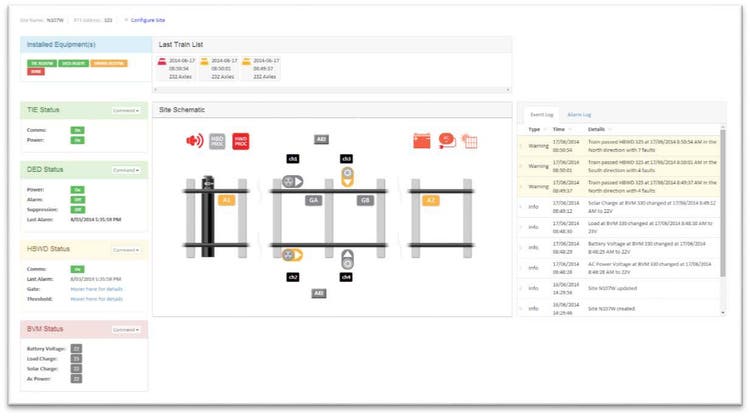750x416 pixels.
Task: Open the Configure Site link
Action: [148, 20]
